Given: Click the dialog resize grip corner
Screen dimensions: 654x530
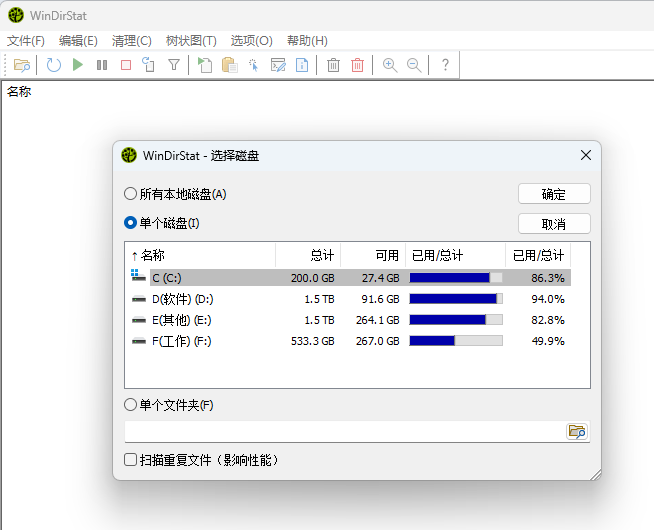Looking at the screenshot, I should 596,475.
